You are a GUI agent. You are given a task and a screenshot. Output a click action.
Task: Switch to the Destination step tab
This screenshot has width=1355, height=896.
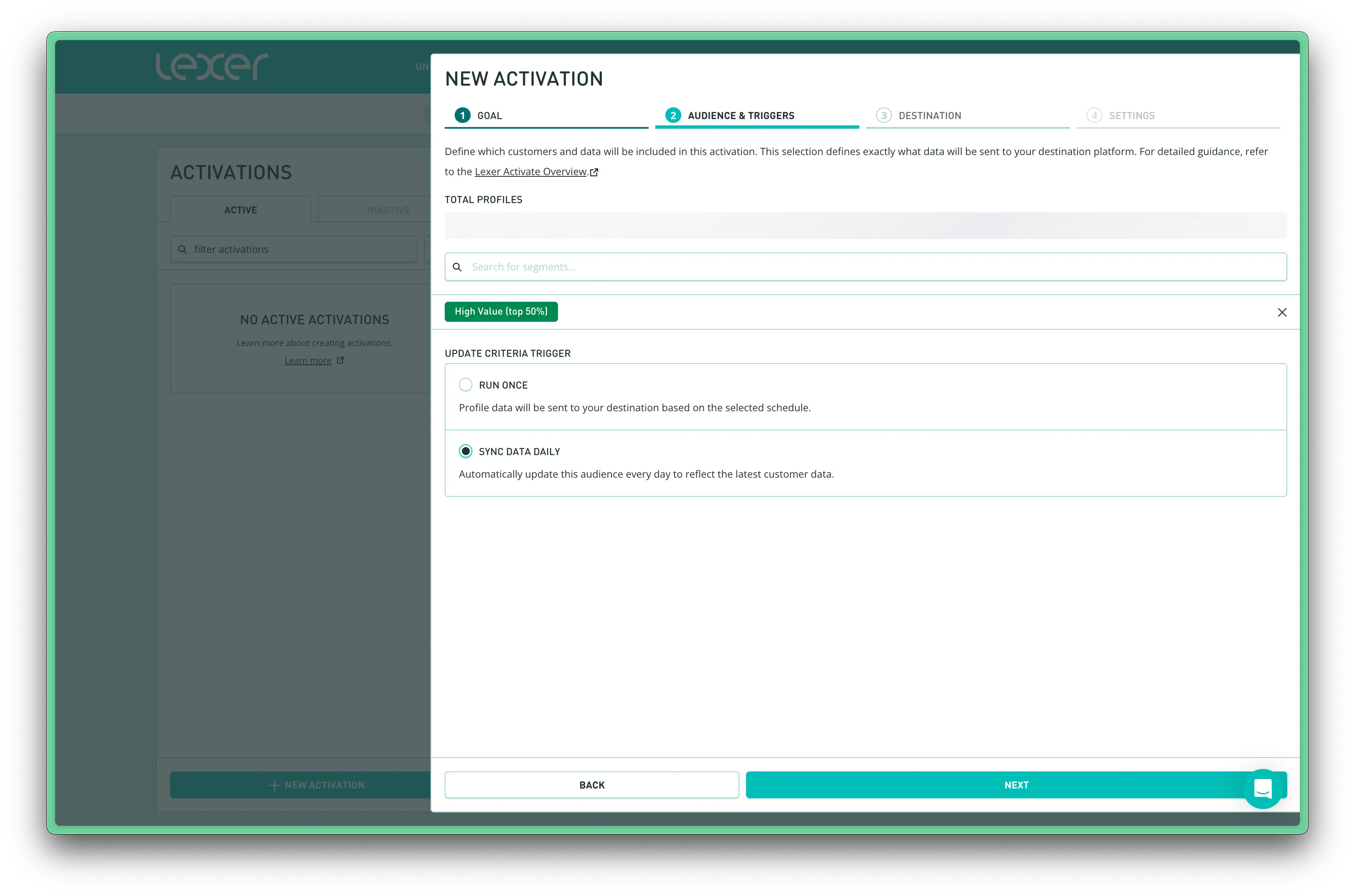pos(929,115)
